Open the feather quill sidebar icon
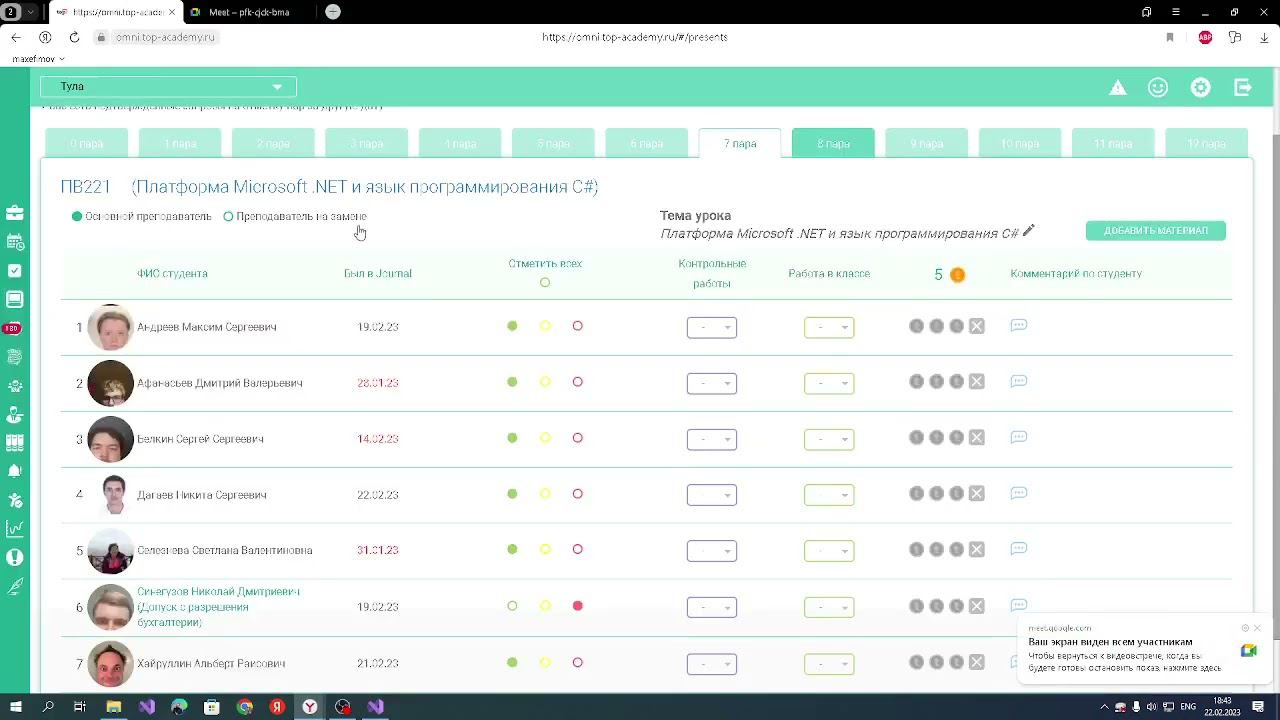This screenshot has width=1280, height=720. coord(15,587)
